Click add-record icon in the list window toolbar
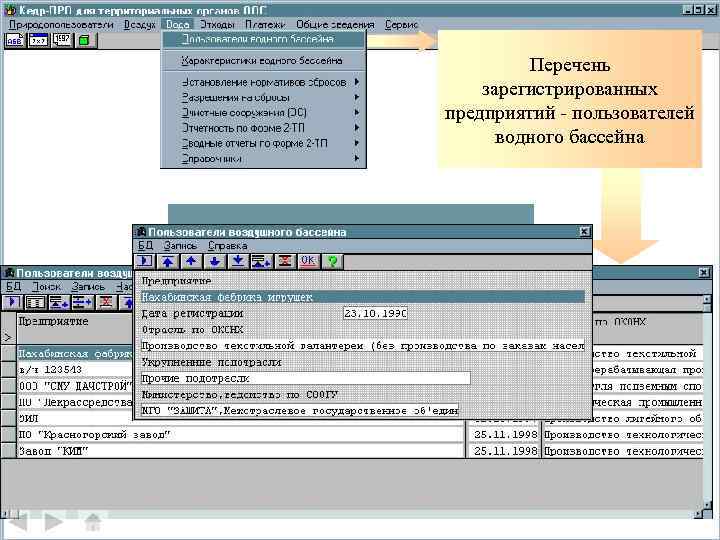The width and height of the screenshot is (720, 540). 59,303
